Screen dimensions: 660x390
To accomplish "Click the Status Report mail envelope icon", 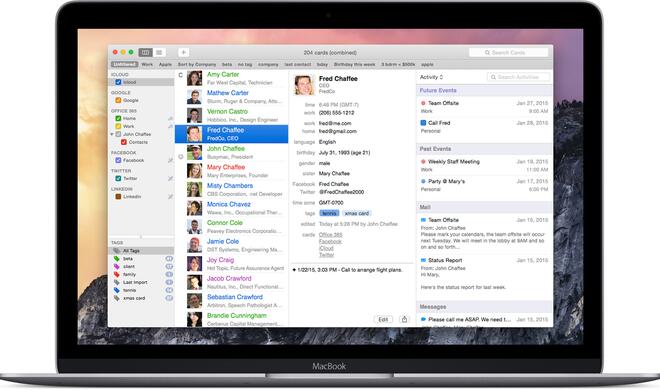I will 423,260.
